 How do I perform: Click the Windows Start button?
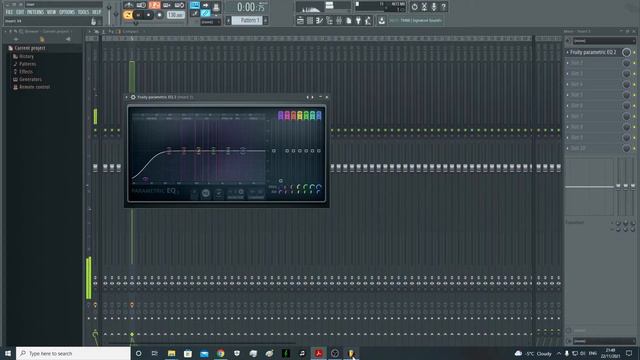tap(7, 353)
